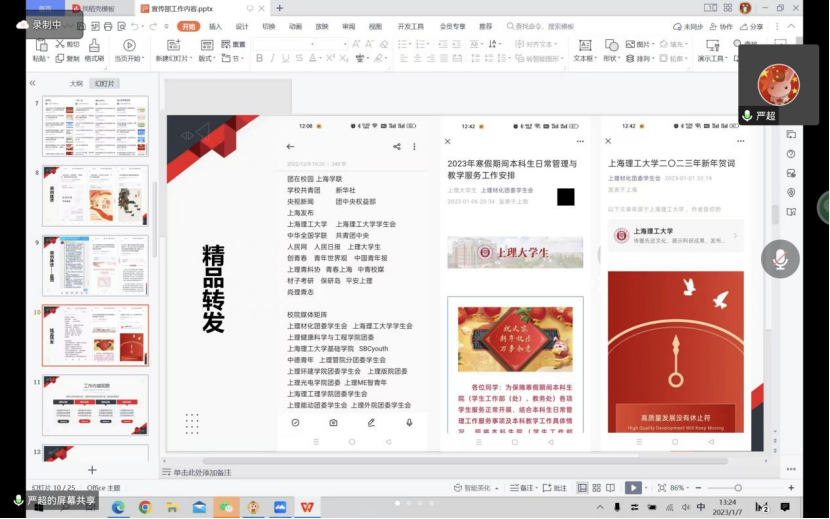Collapse the slide panel with the double chevron
Viewport: 830px width, 519px height.
click(33, 83)
